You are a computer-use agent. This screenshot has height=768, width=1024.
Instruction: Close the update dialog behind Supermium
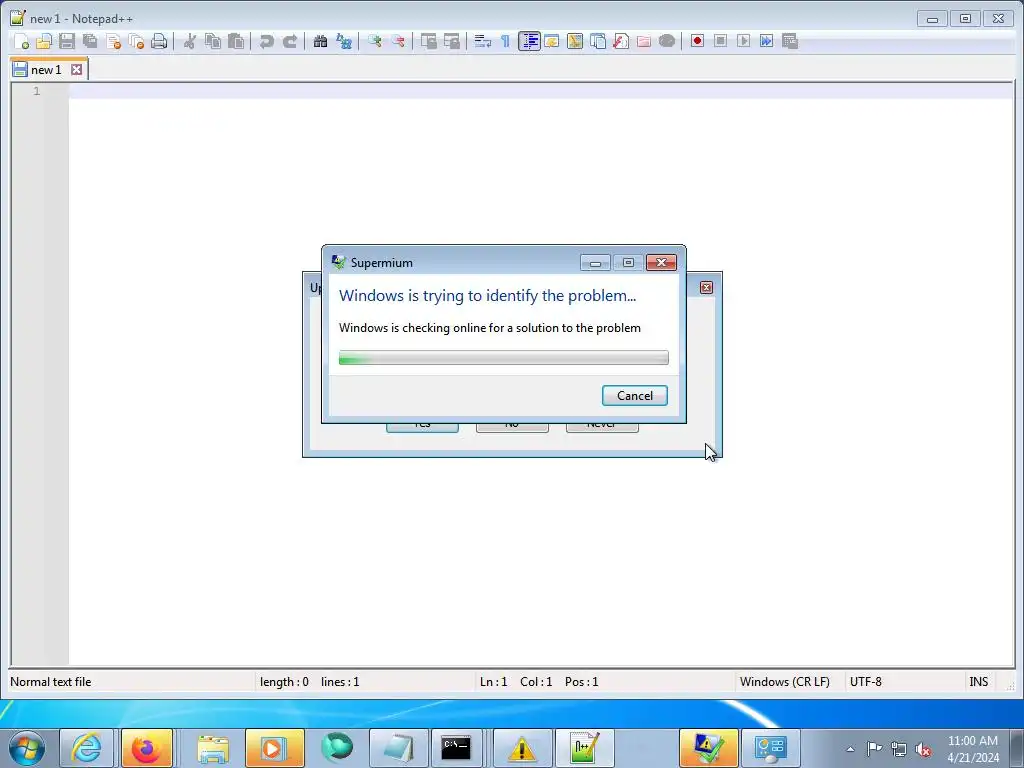[x=706, y=287]
